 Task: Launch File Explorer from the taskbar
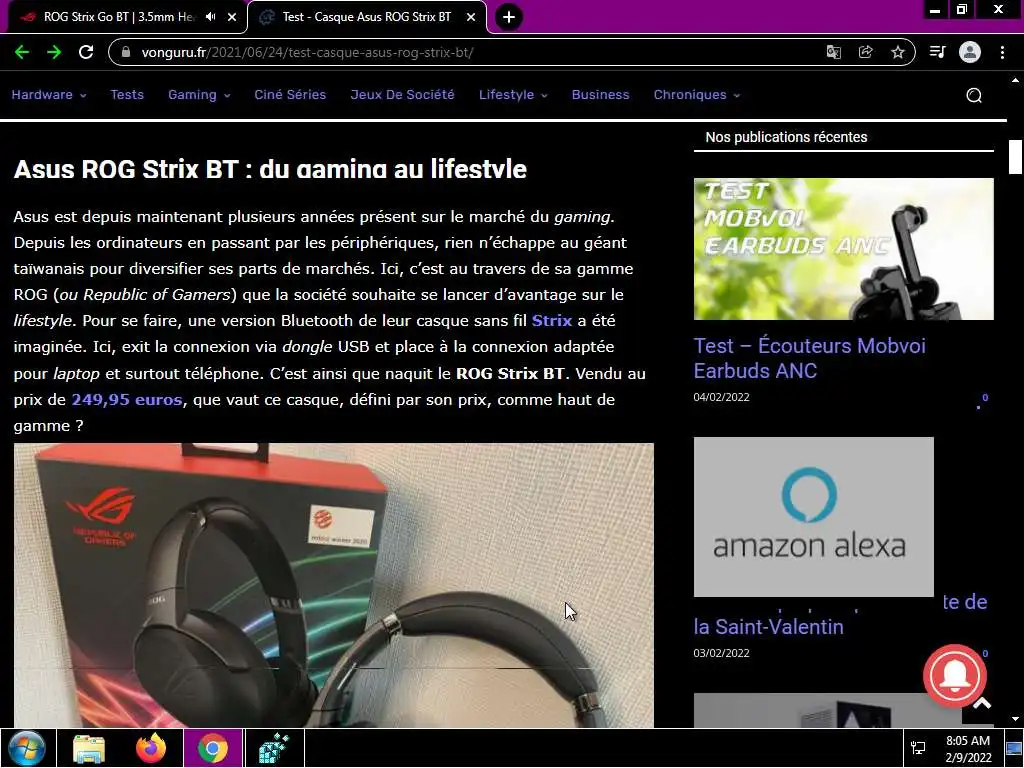pyautogui.click(x=89, y=748)
